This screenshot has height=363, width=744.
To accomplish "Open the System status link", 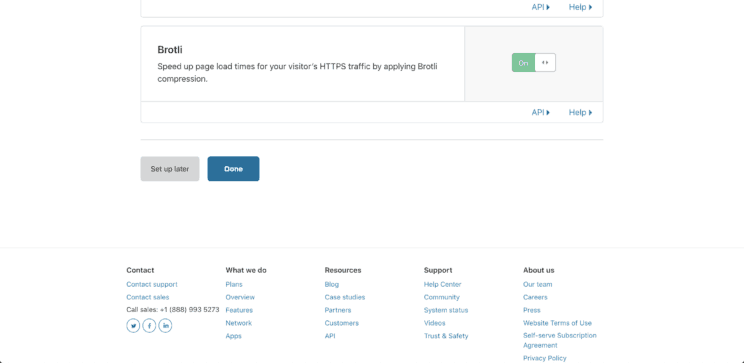I will pyautogui.click(x=446, y=310).
